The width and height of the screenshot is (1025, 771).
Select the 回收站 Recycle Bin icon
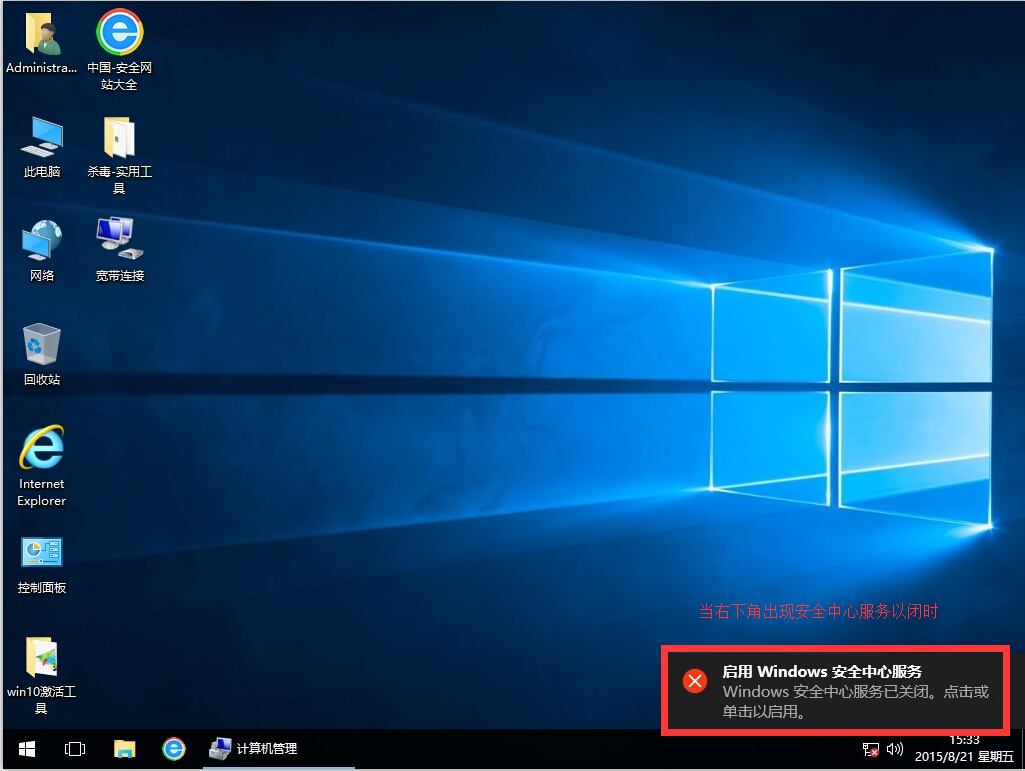coord(42,346)
